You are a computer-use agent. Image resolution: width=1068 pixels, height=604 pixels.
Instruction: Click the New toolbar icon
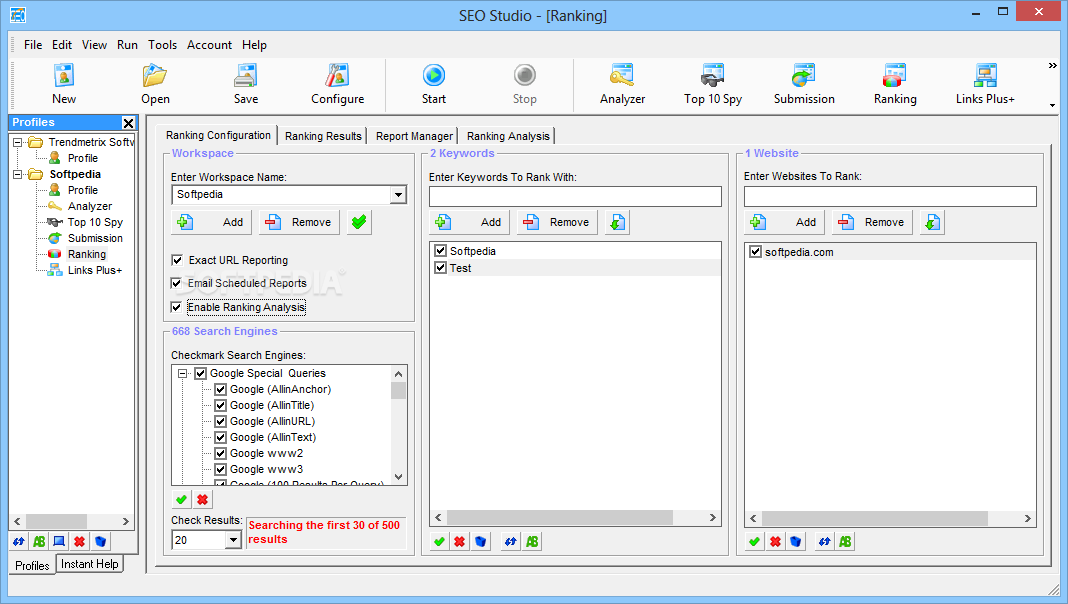point(63,84)
